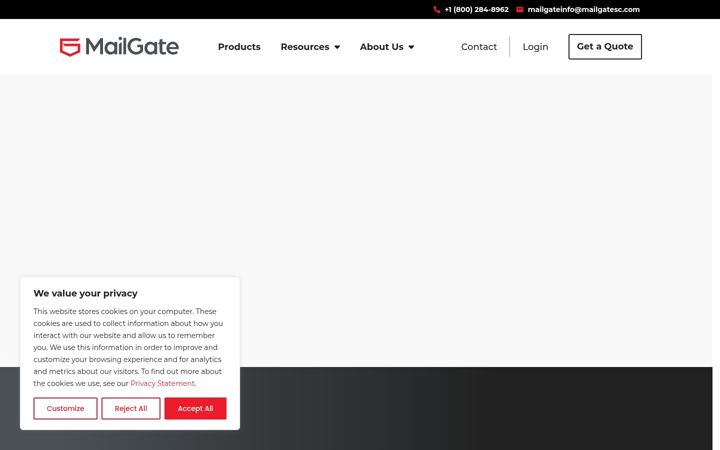
Task: Expand the About Us dropdown arrow
Action: coord(411,47)
